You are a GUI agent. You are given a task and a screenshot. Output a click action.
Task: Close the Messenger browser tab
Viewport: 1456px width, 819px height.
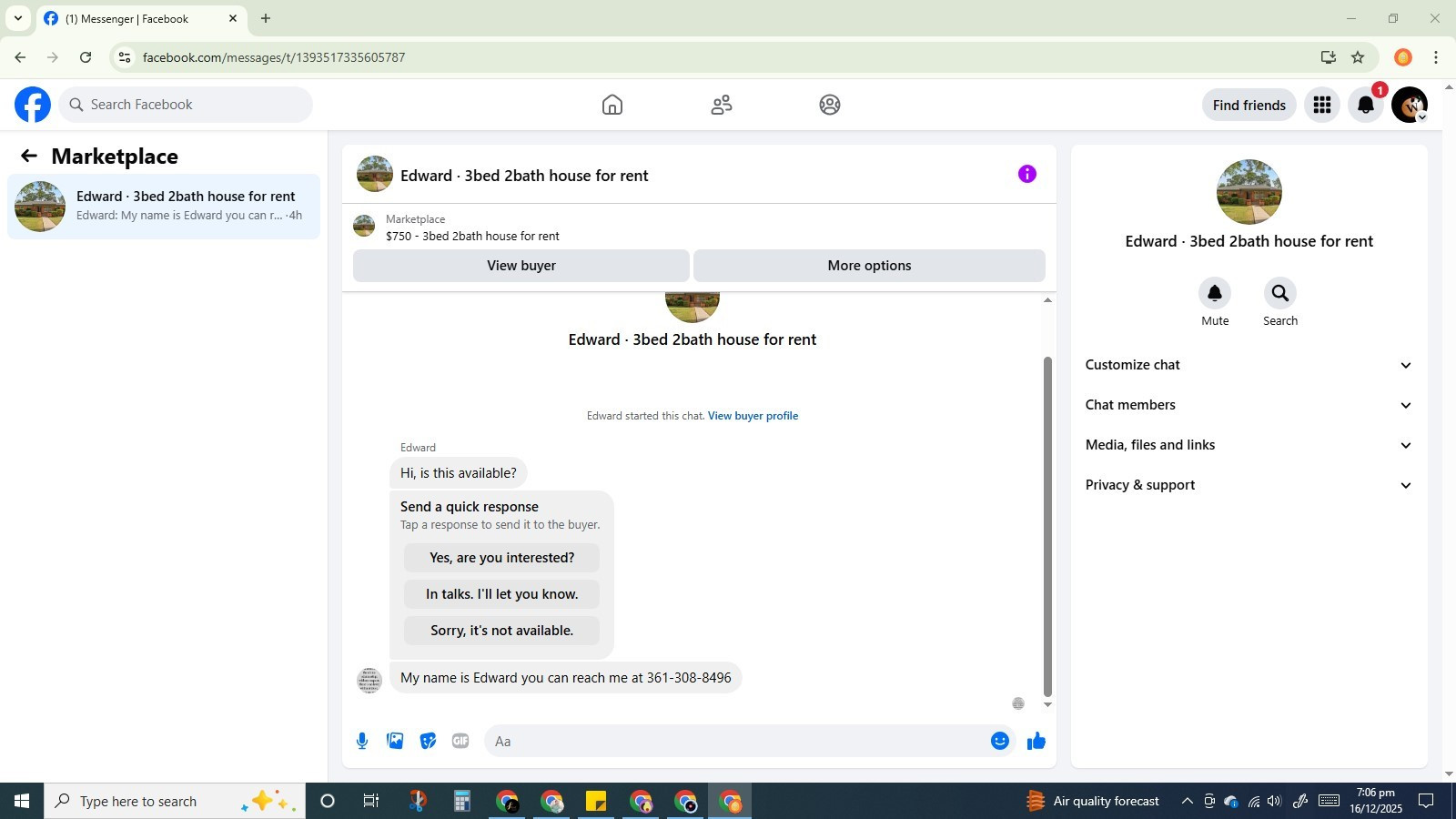click(233, 18)
